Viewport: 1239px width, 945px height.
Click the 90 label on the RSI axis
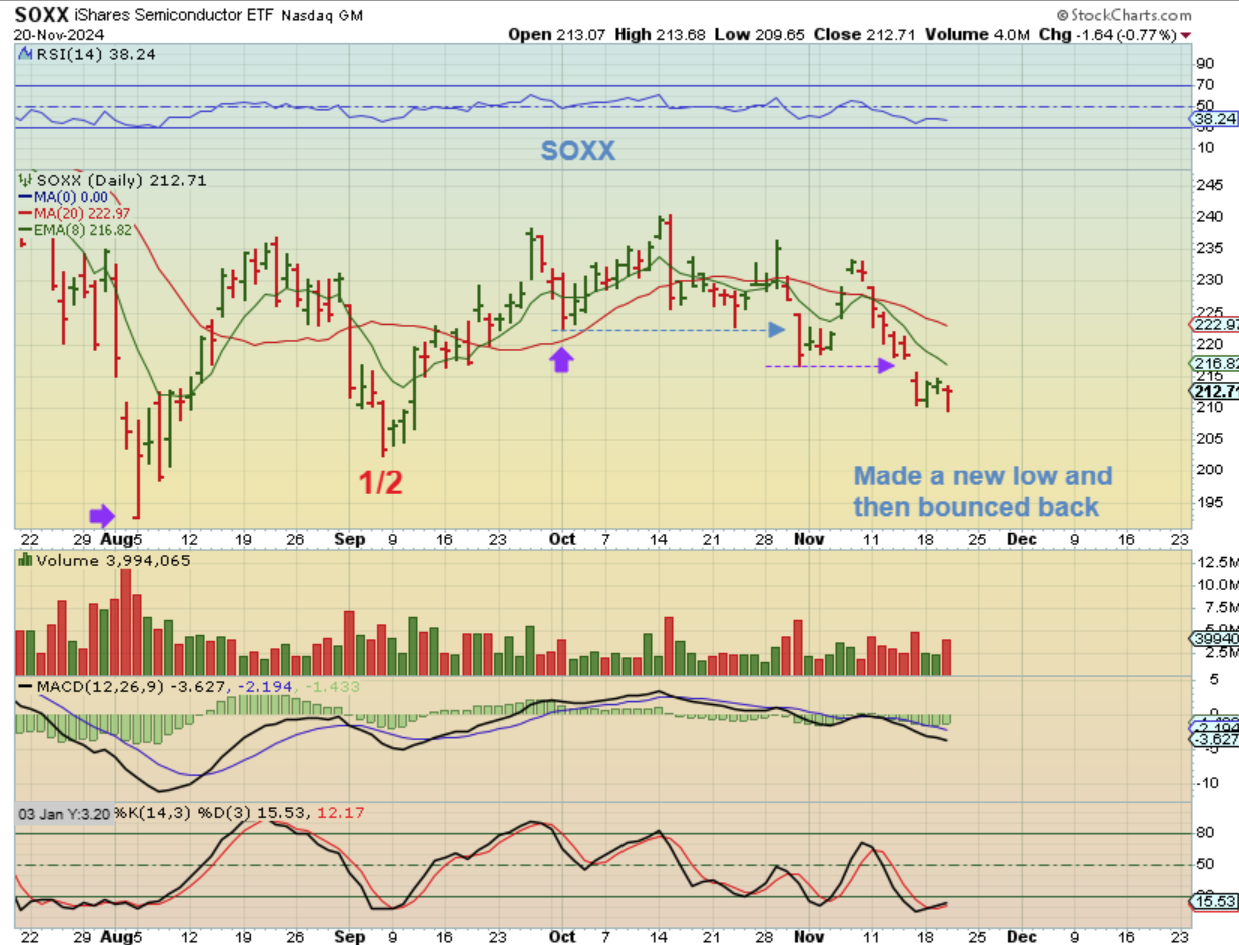(1206, 64)
